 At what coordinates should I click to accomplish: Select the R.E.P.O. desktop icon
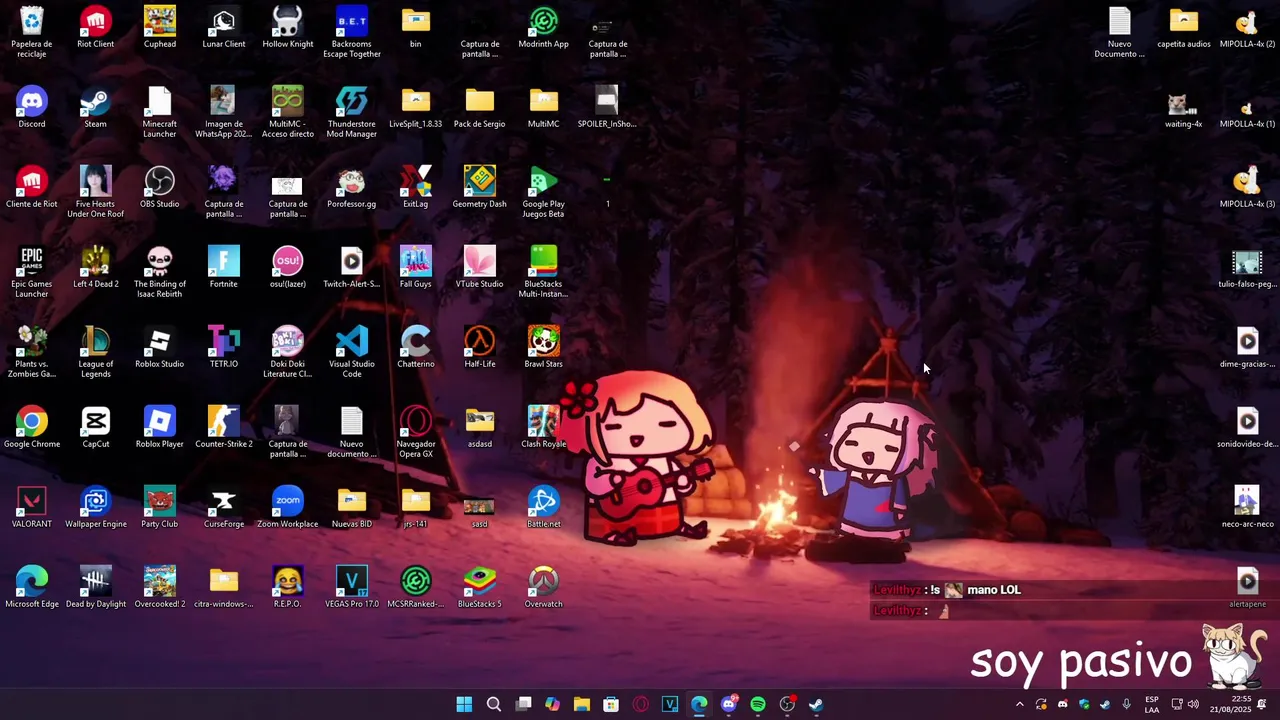pyautogui.click(x=288, y=588)
